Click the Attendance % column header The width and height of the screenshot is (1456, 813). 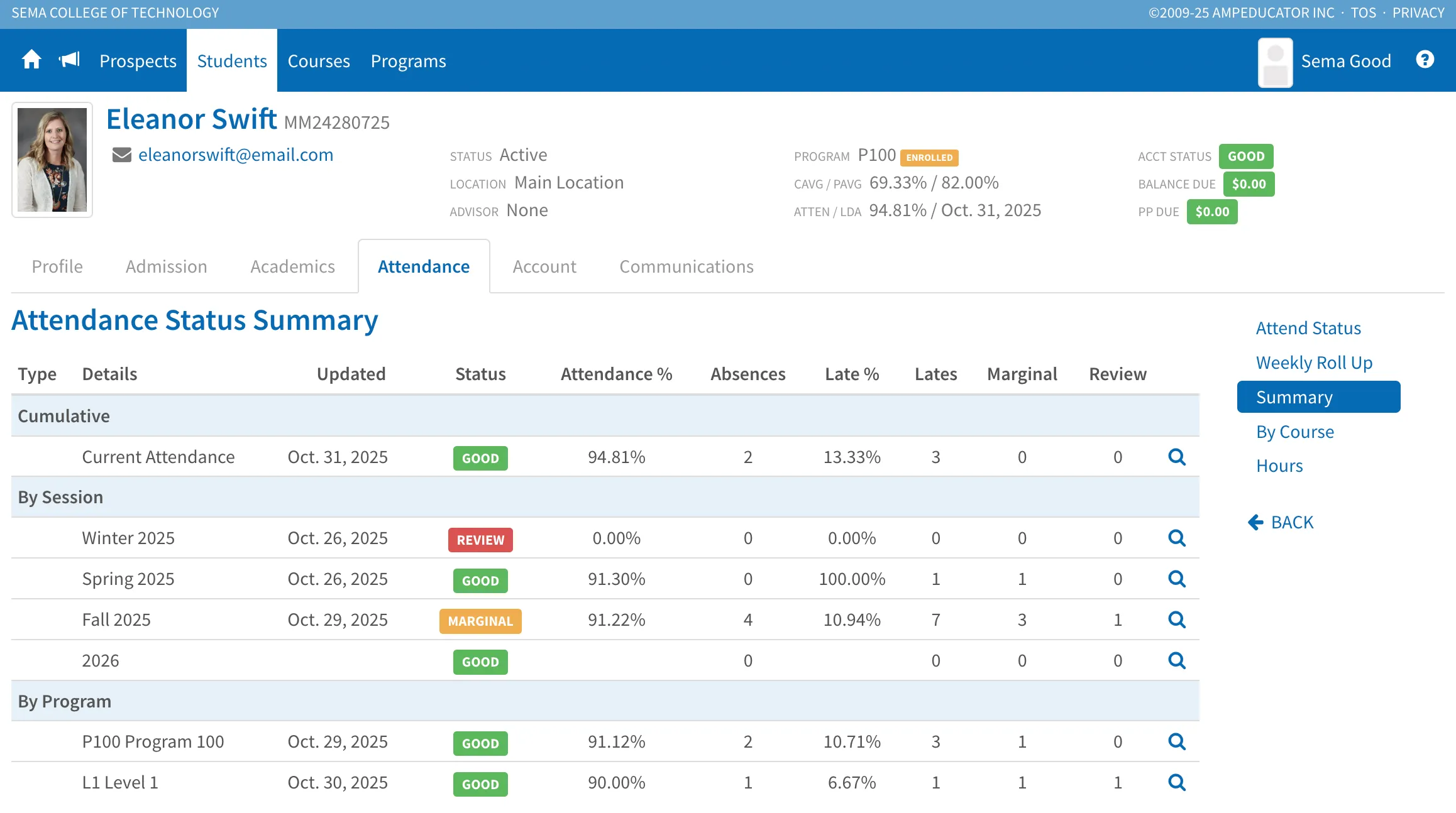tap(616, 374)
